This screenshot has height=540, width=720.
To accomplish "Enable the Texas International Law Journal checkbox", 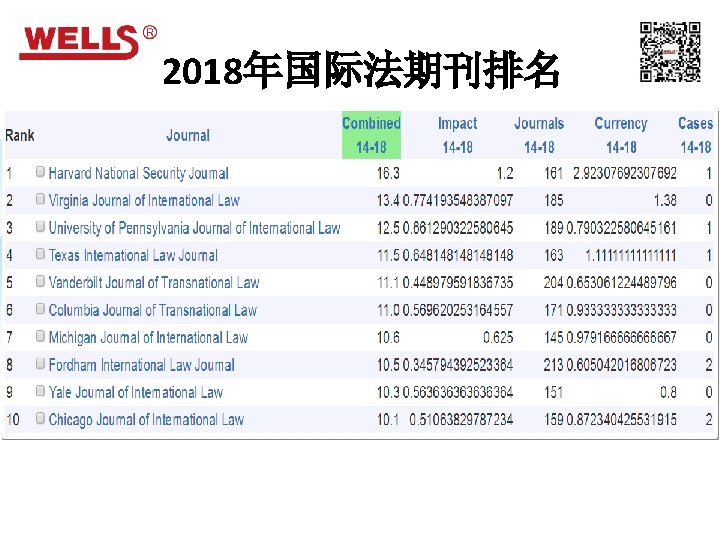I will click(40, 254).
